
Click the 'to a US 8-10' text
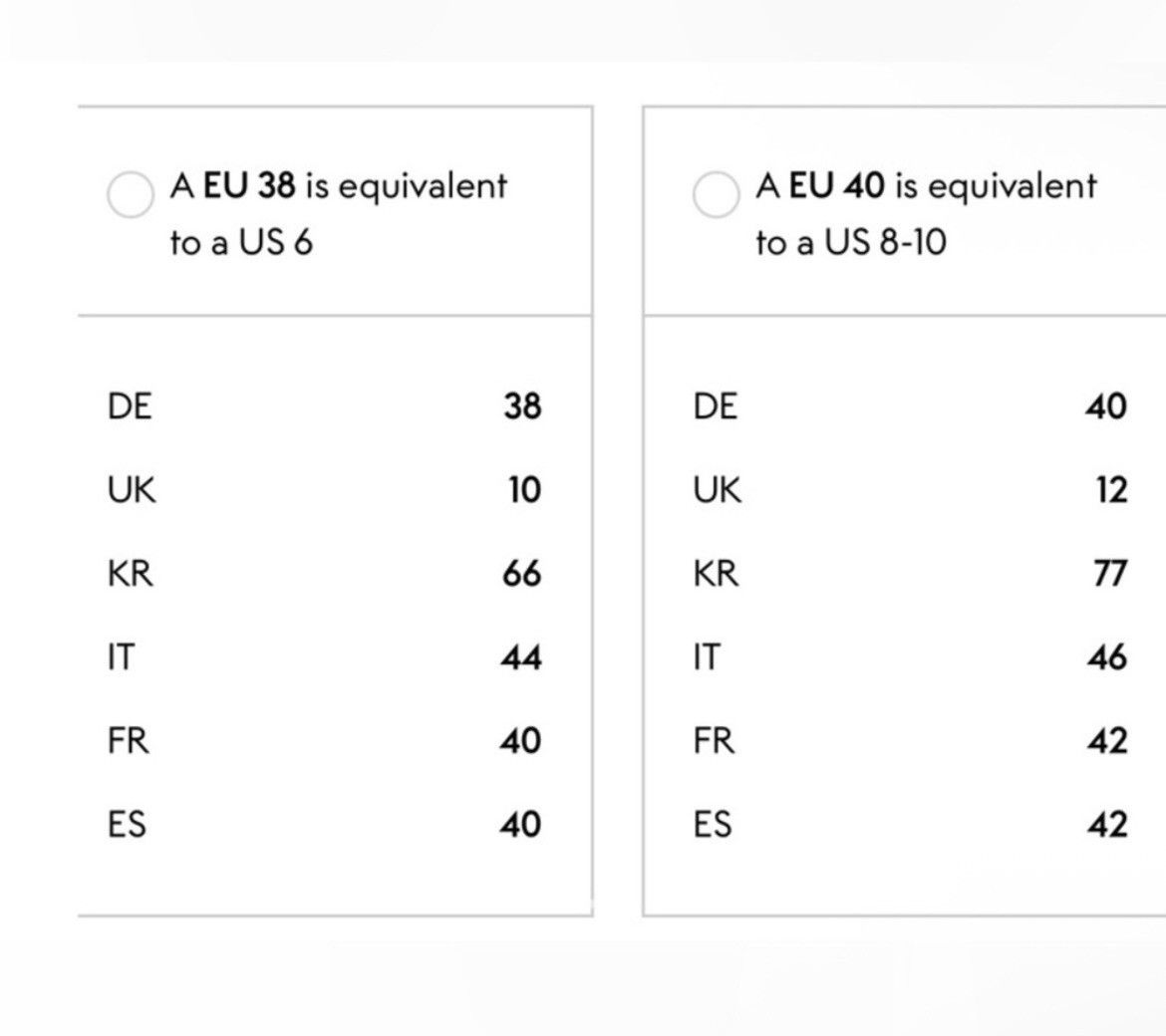pyautogui.click(x=851, y=242)
